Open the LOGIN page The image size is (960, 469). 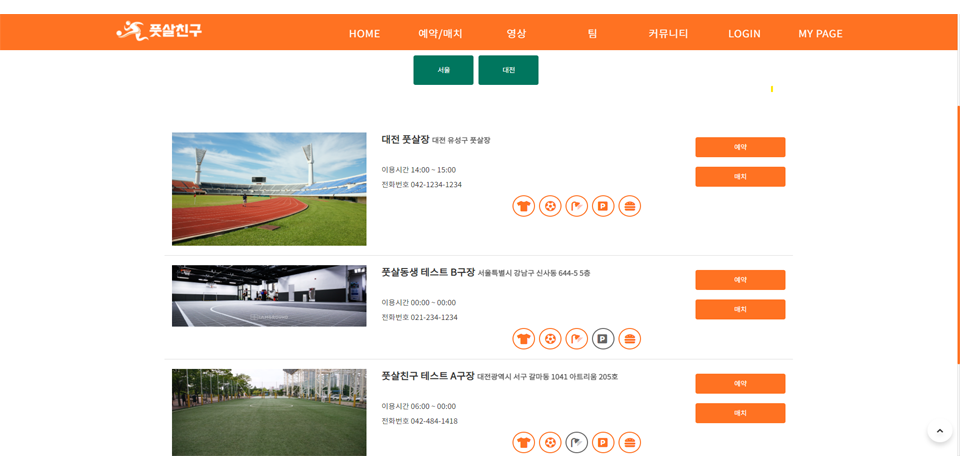(x=744, y=33)
